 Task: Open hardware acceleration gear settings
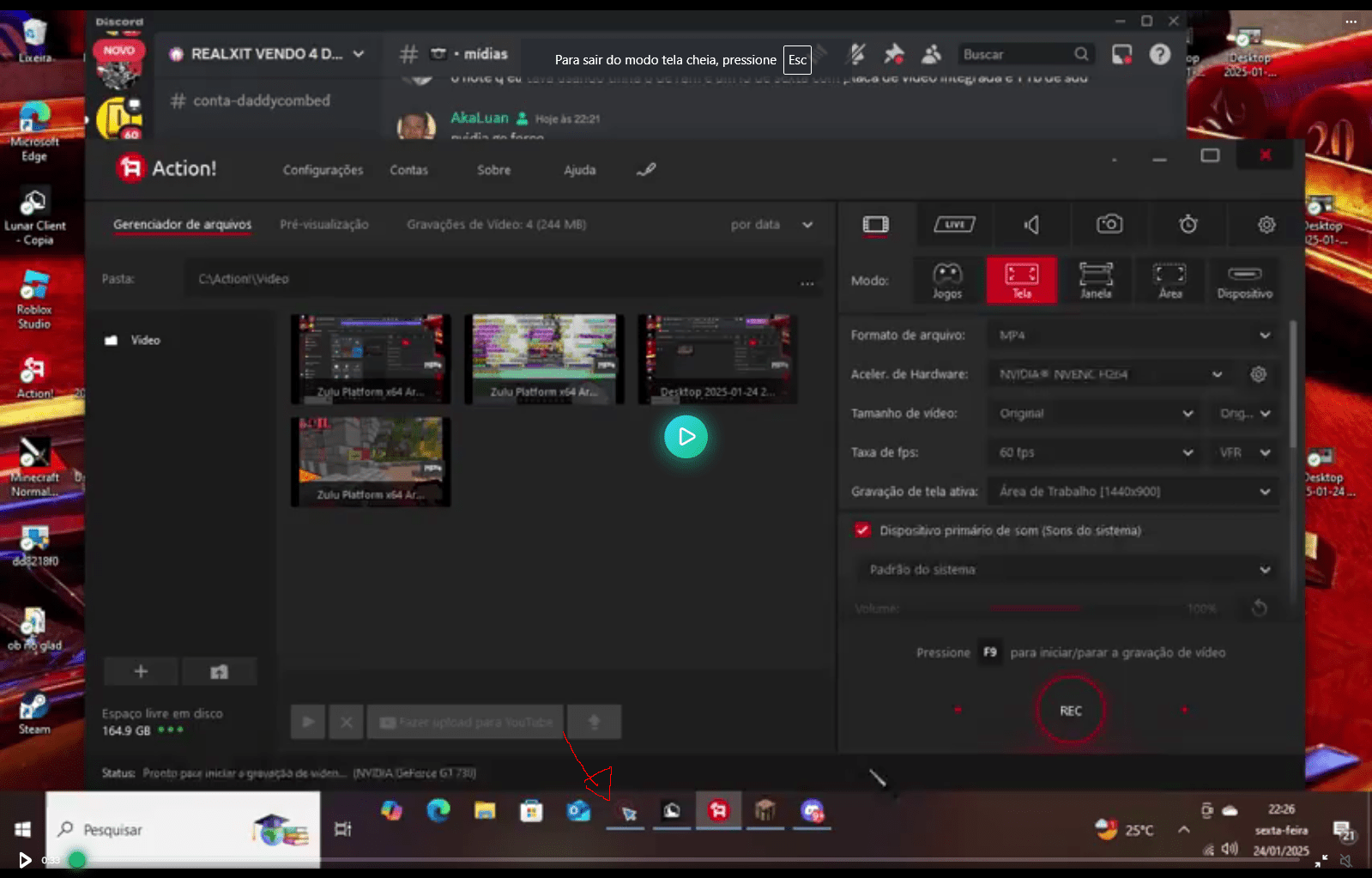[1258, 374]
